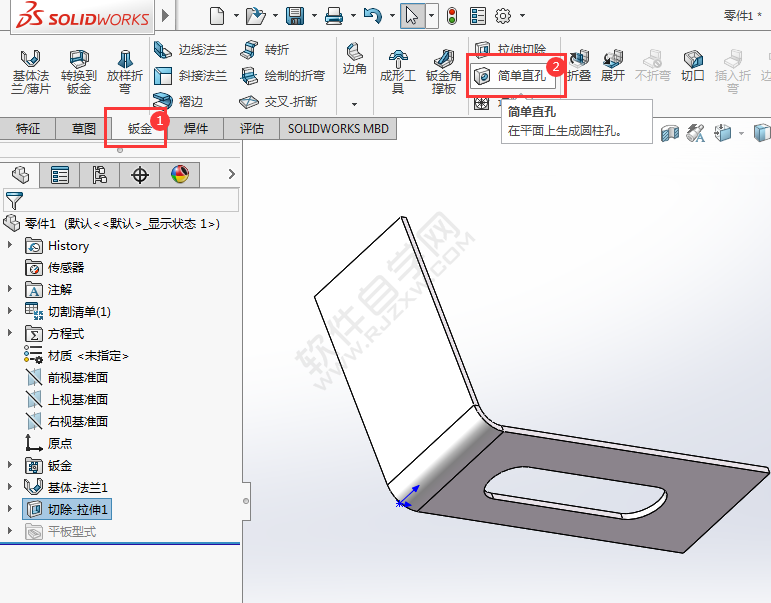Image resolution: width=771 pixels, height=603 pixels.
Task: Select the Jog (转折) tool
Action: point(265,50)
